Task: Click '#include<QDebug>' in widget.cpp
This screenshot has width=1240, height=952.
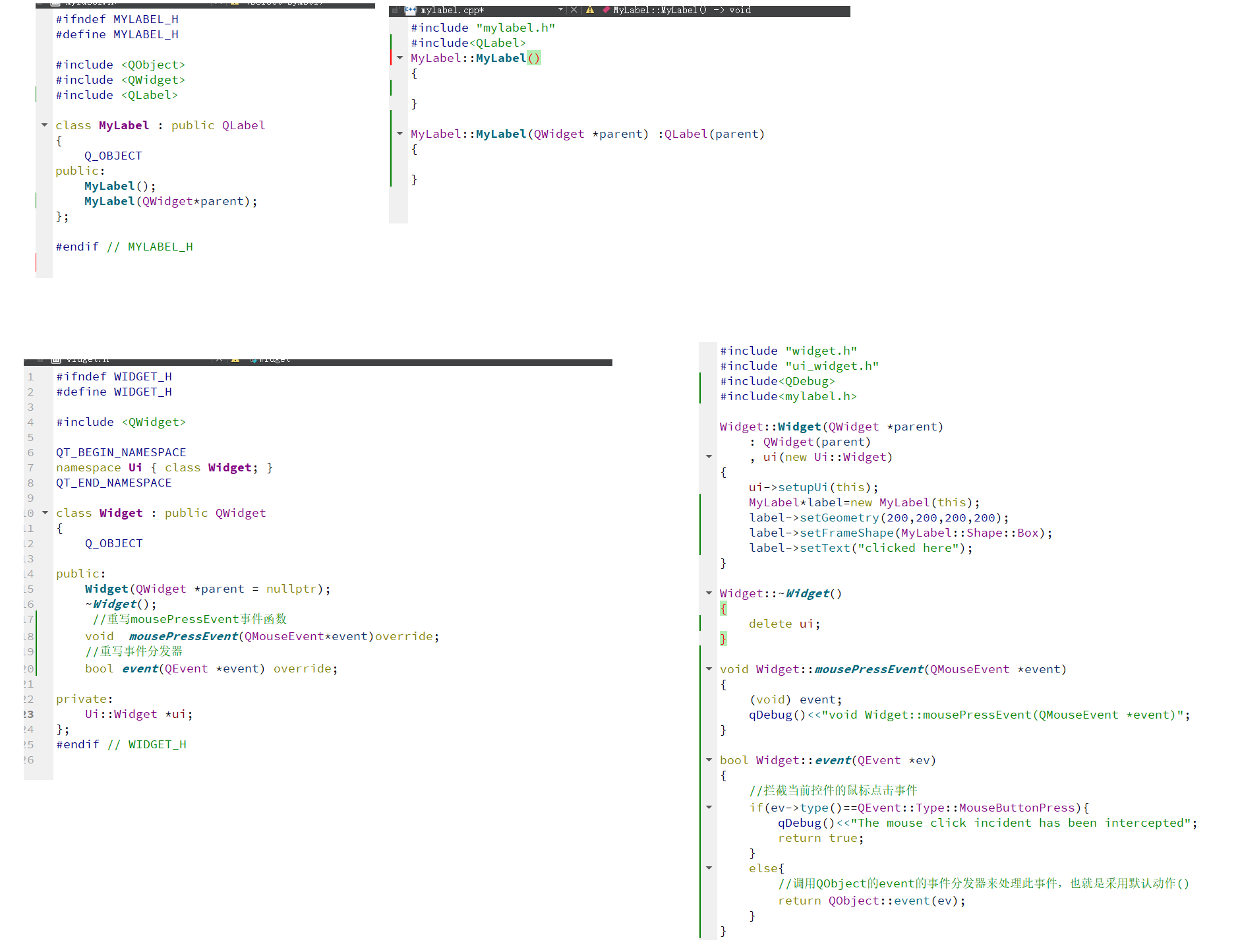Action: point(777,381)
